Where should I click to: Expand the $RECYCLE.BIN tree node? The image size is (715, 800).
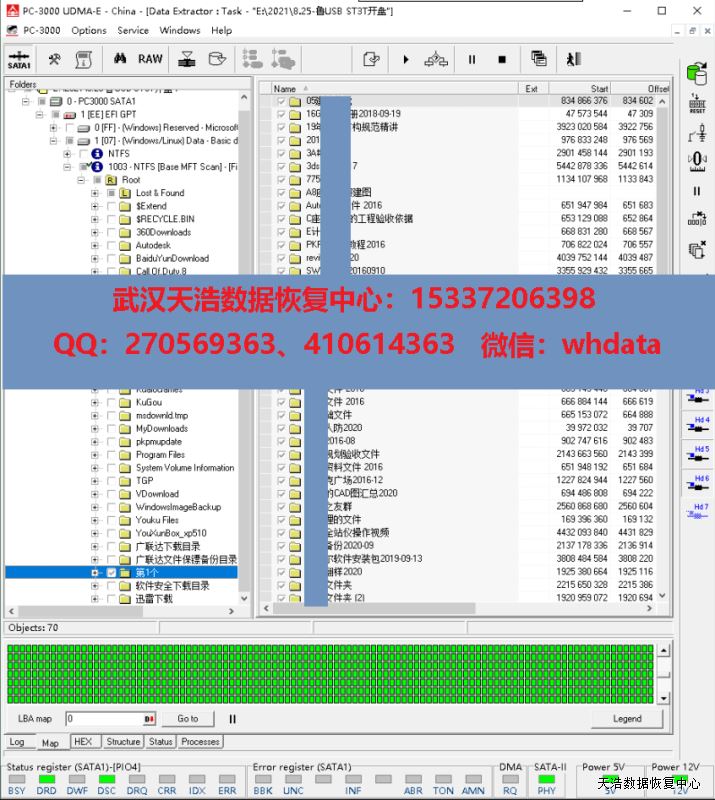tap(95, 219)
